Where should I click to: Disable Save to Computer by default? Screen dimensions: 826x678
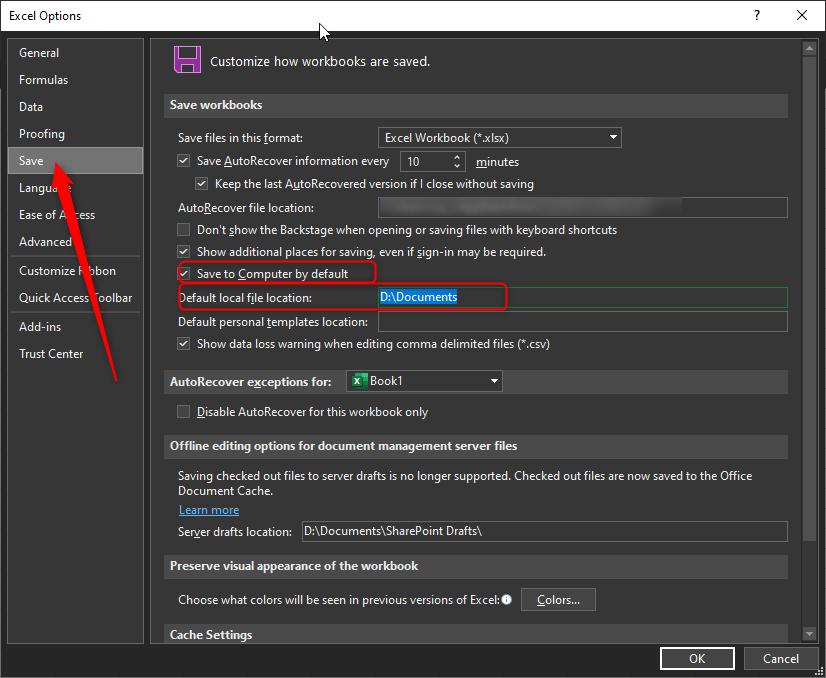[184, 272]
